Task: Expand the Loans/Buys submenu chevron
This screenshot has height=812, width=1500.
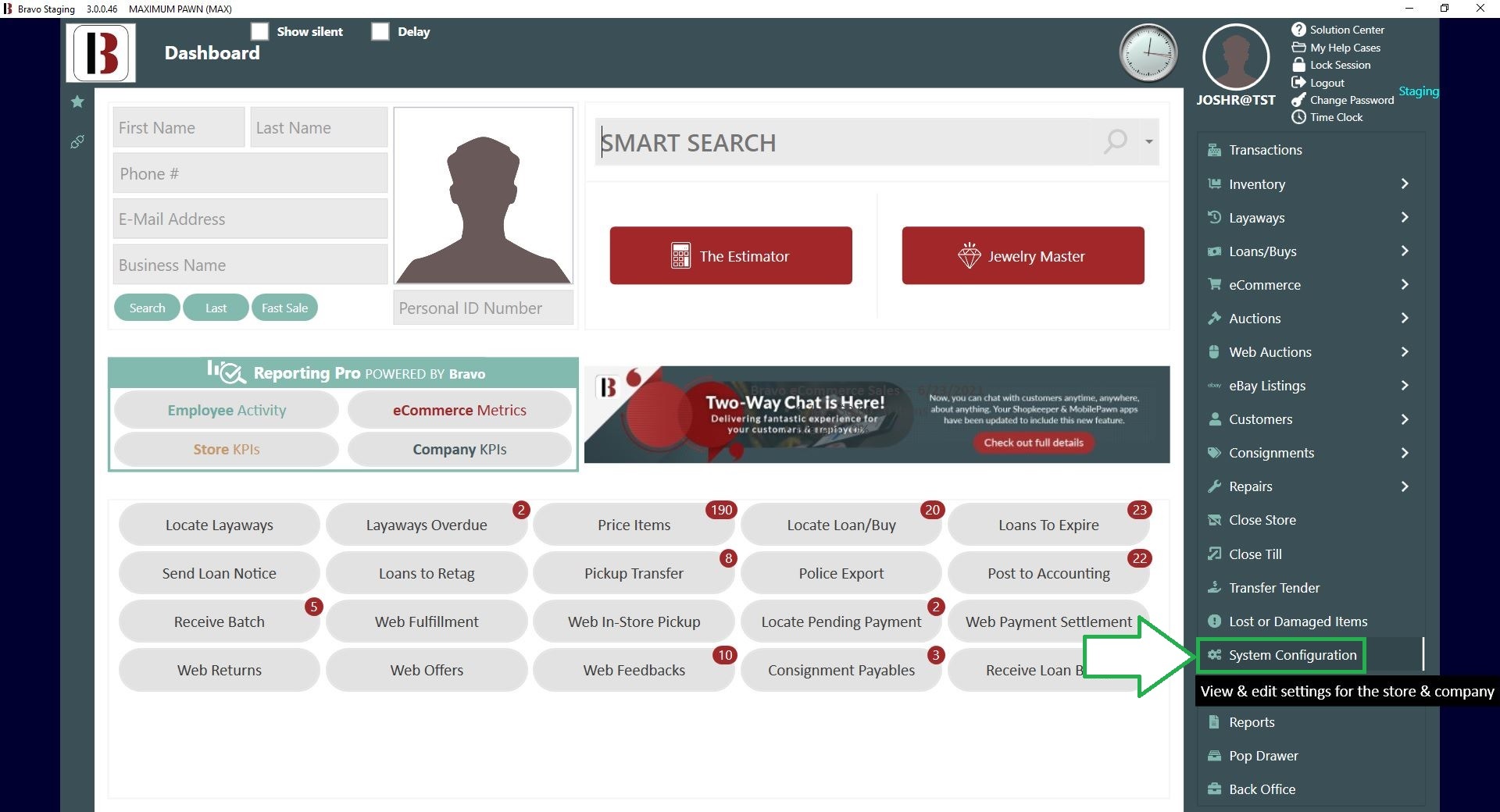Action: [x=1405, y=251]
